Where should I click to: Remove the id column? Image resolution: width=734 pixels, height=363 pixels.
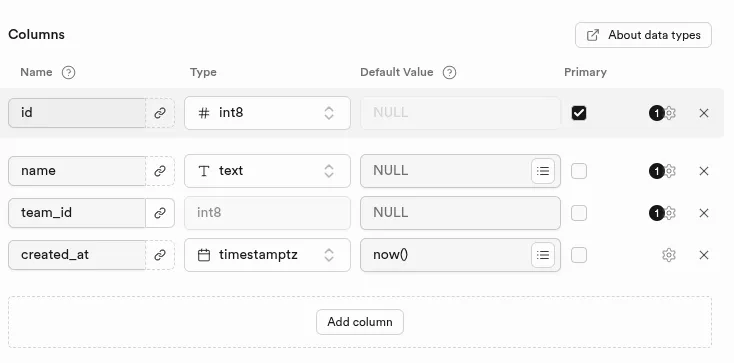[704, 113]
